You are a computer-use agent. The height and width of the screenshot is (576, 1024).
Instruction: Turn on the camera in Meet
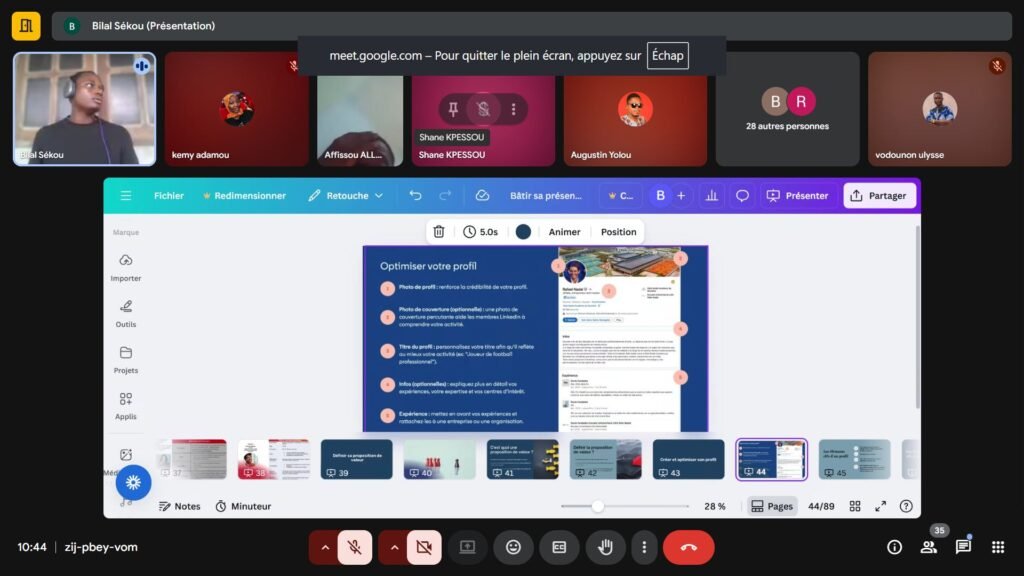(423, 547)
